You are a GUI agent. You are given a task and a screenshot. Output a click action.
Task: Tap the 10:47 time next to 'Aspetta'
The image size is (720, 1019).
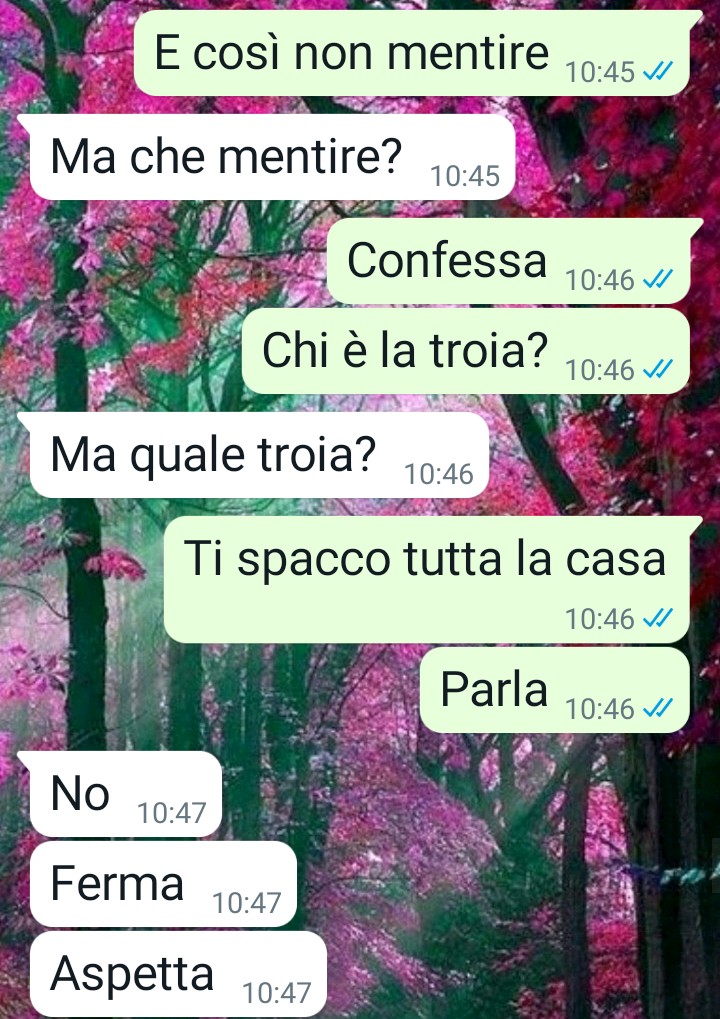tap(277, 994)
